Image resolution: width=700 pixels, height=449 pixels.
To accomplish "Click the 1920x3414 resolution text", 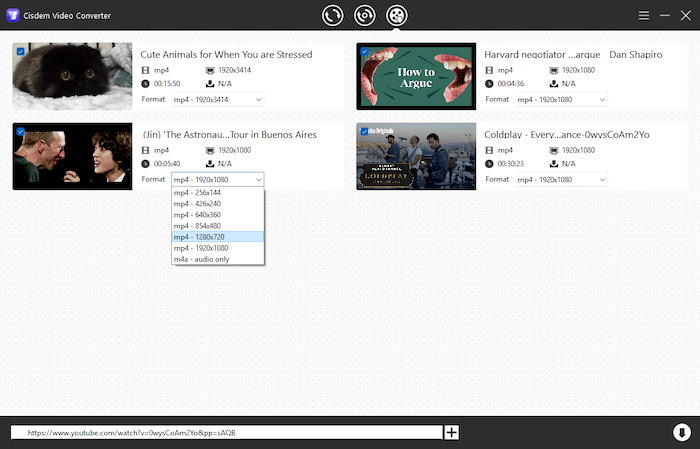I will [234, 70].
